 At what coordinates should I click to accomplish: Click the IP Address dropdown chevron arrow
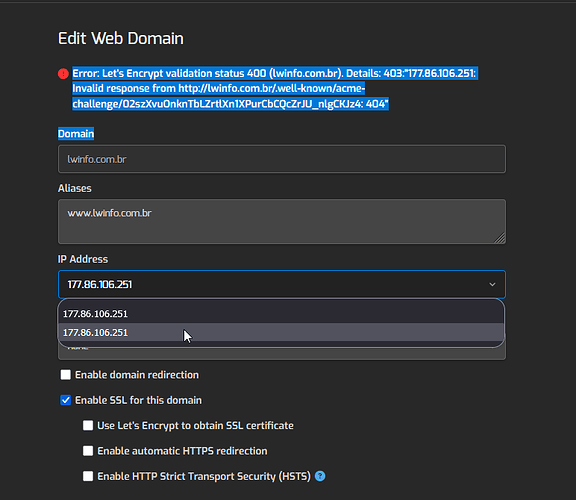coord(492,284)
